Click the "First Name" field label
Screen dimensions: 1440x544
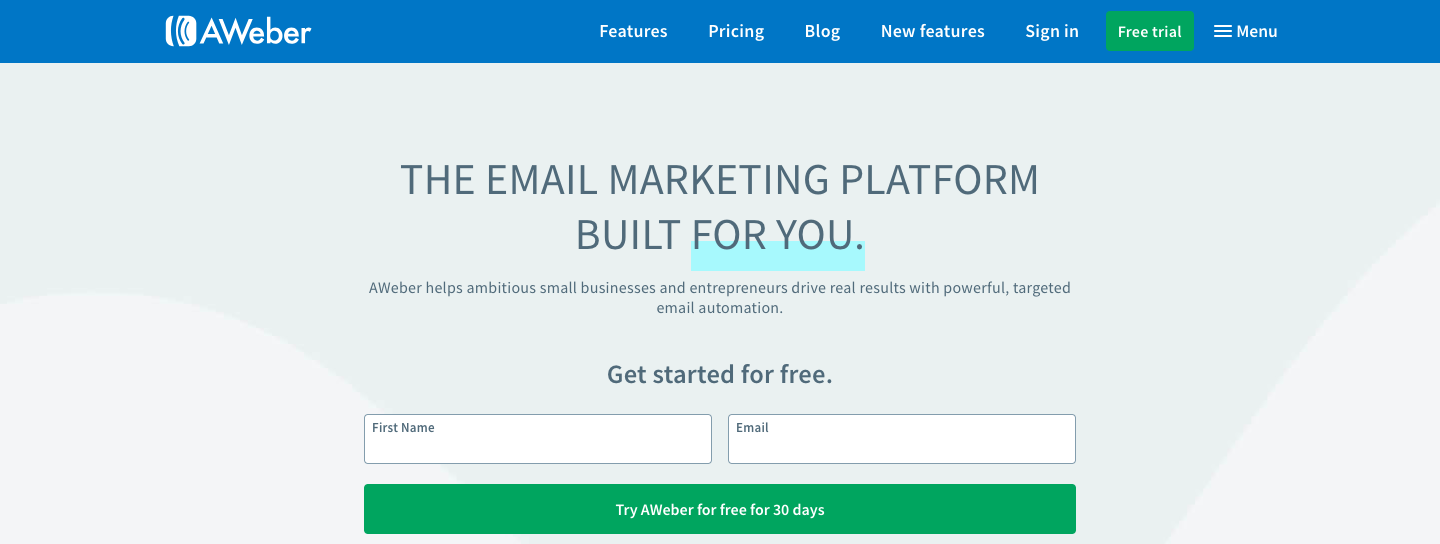[403, 428]
